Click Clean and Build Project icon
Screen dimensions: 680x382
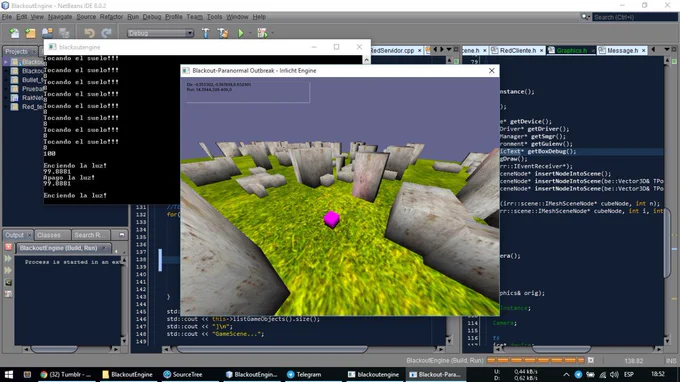tap(222, 33)
